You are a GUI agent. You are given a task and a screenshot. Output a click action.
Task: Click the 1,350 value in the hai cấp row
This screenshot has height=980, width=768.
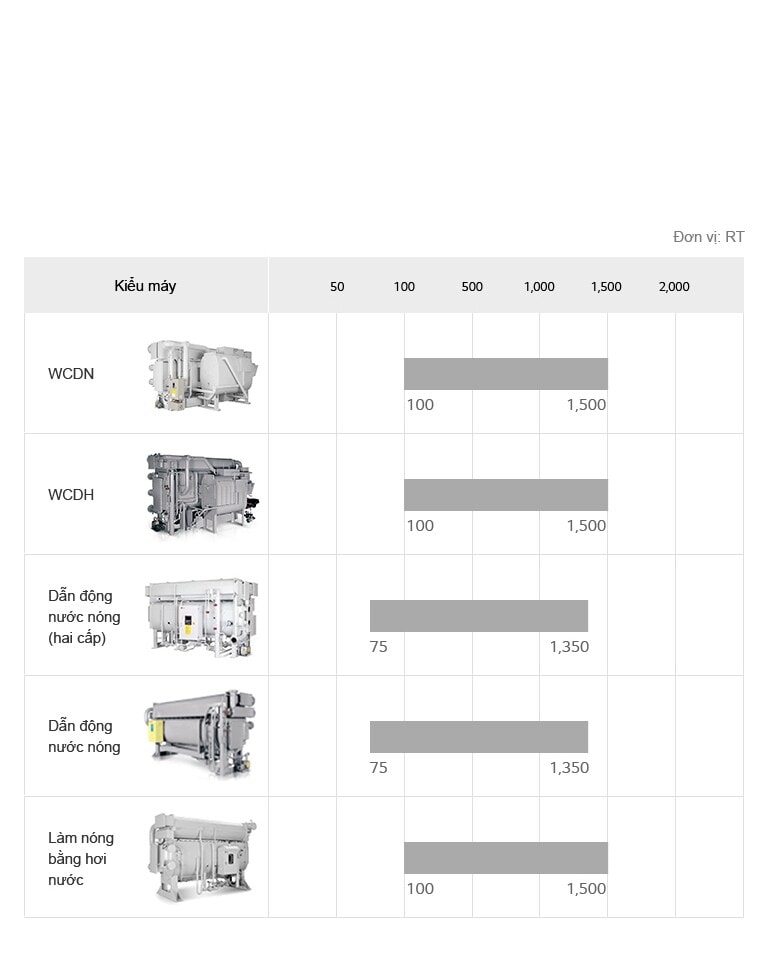569,647
